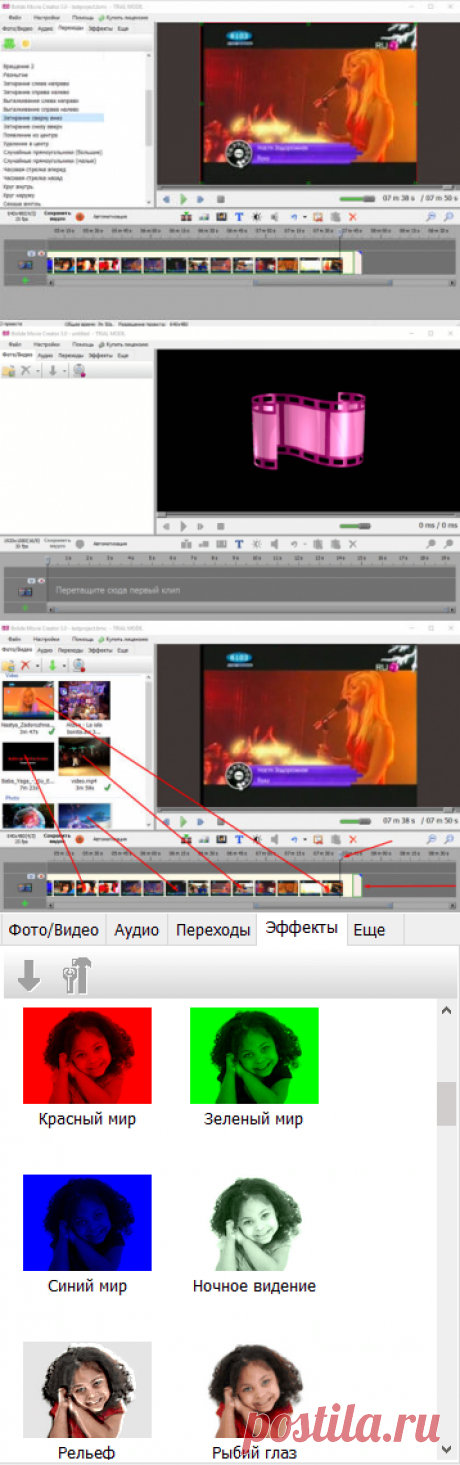Image resolution: width=460 pixels, height=1465 pixels.
Task: Click red record dot in empty untitled project toolbar
Action: click(x=80, y=544)
